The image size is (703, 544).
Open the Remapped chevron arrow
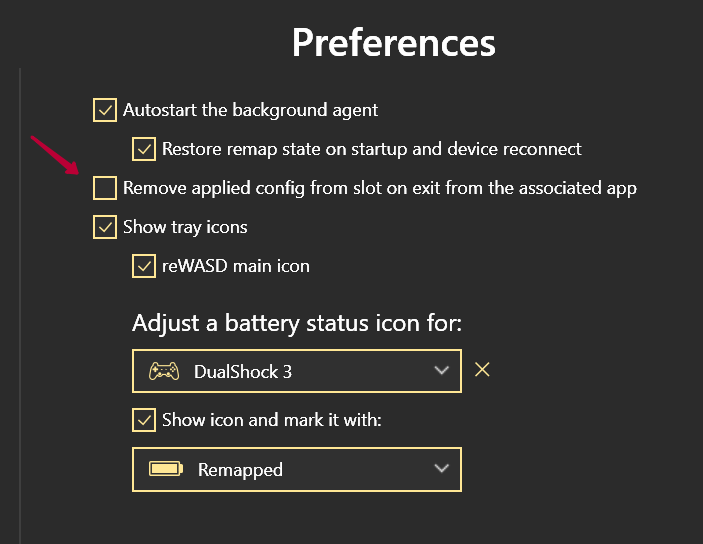(x=442, y=469)
